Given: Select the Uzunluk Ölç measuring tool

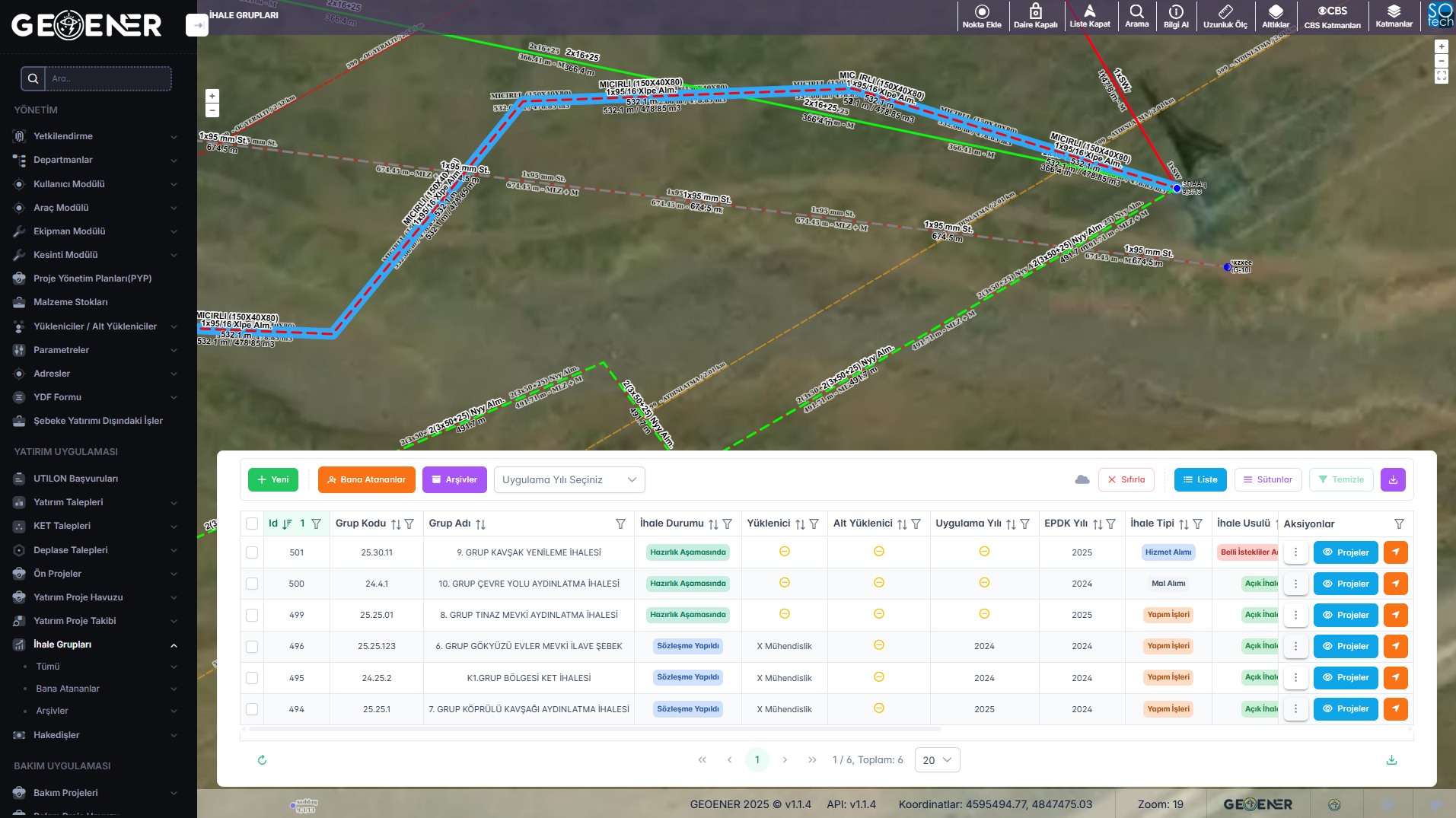Looking at the screenshot, I should (x=1225, y=16).
